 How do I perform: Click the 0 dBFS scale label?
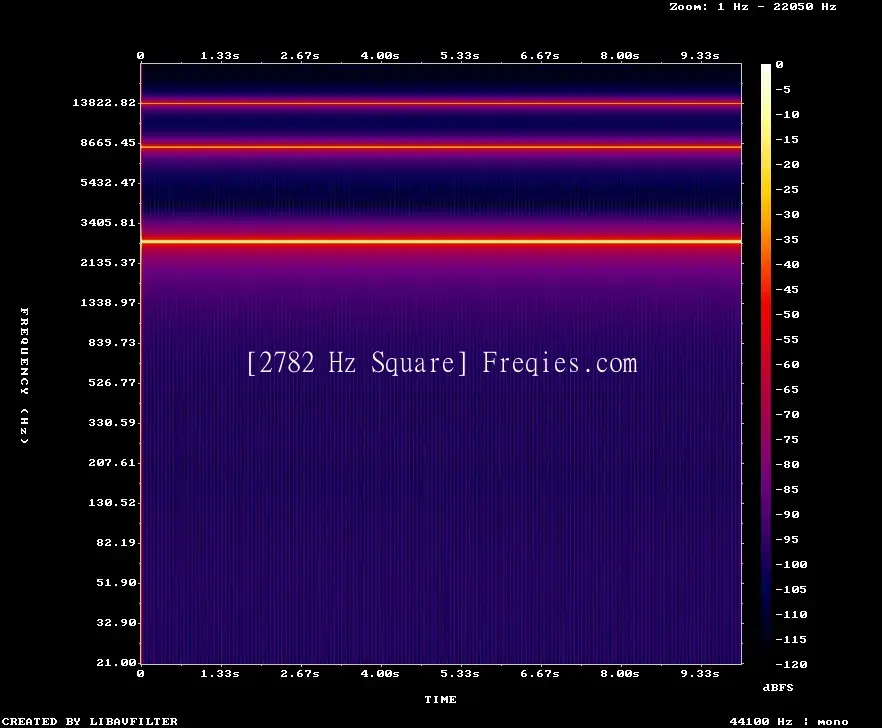(x=779, y=64)
